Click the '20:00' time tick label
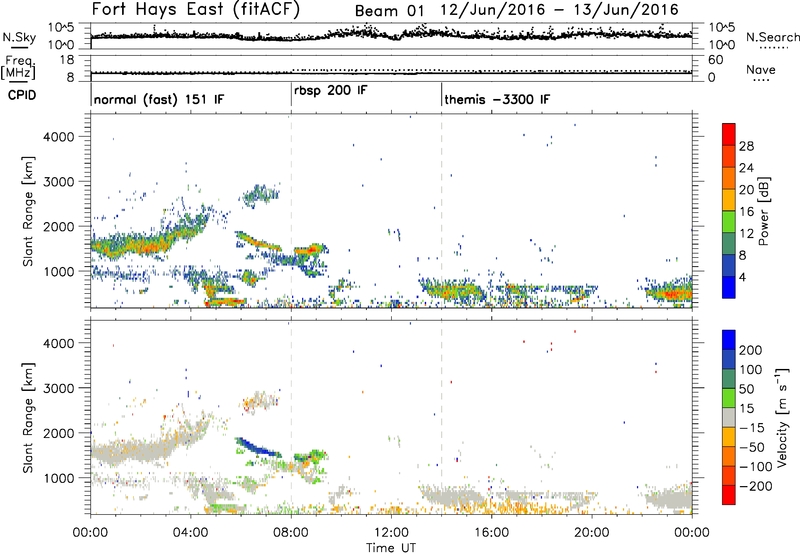 [592, 533]
